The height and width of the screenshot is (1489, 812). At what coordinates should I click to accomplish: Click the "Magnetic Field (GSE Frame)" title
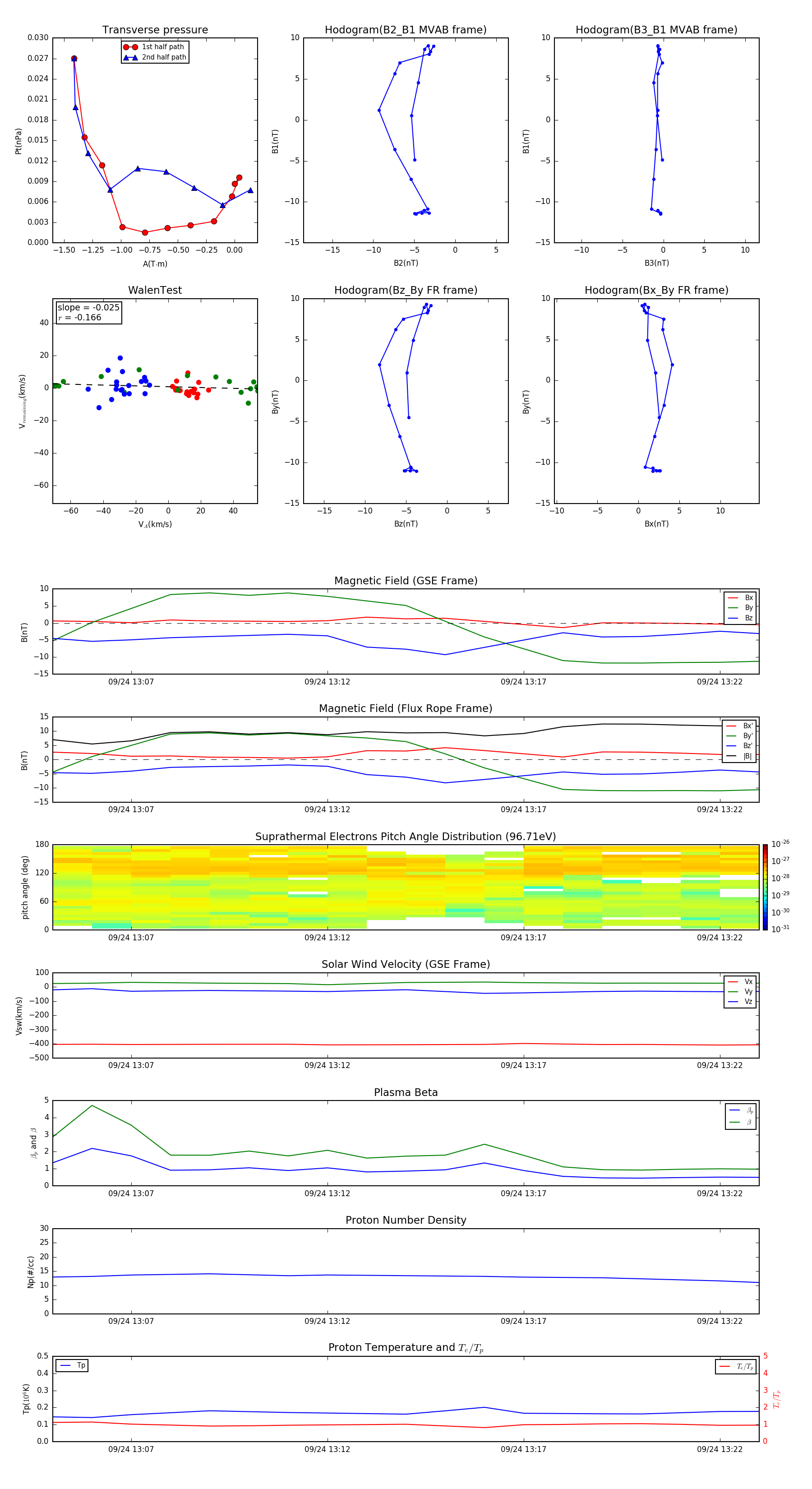click(406, 581)
